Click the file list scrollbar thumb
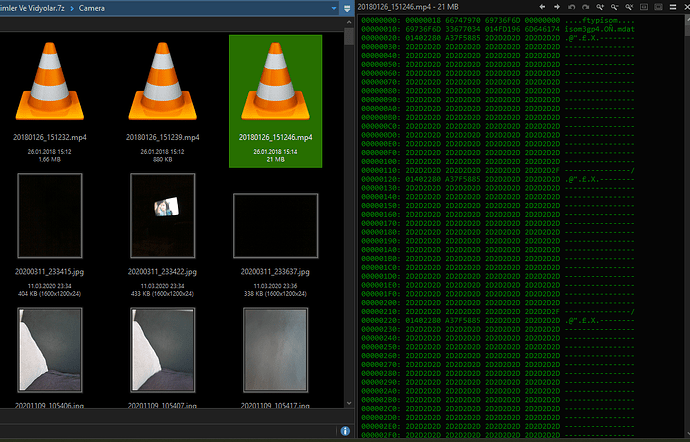690x442 pixels. [x=349, y=37]
